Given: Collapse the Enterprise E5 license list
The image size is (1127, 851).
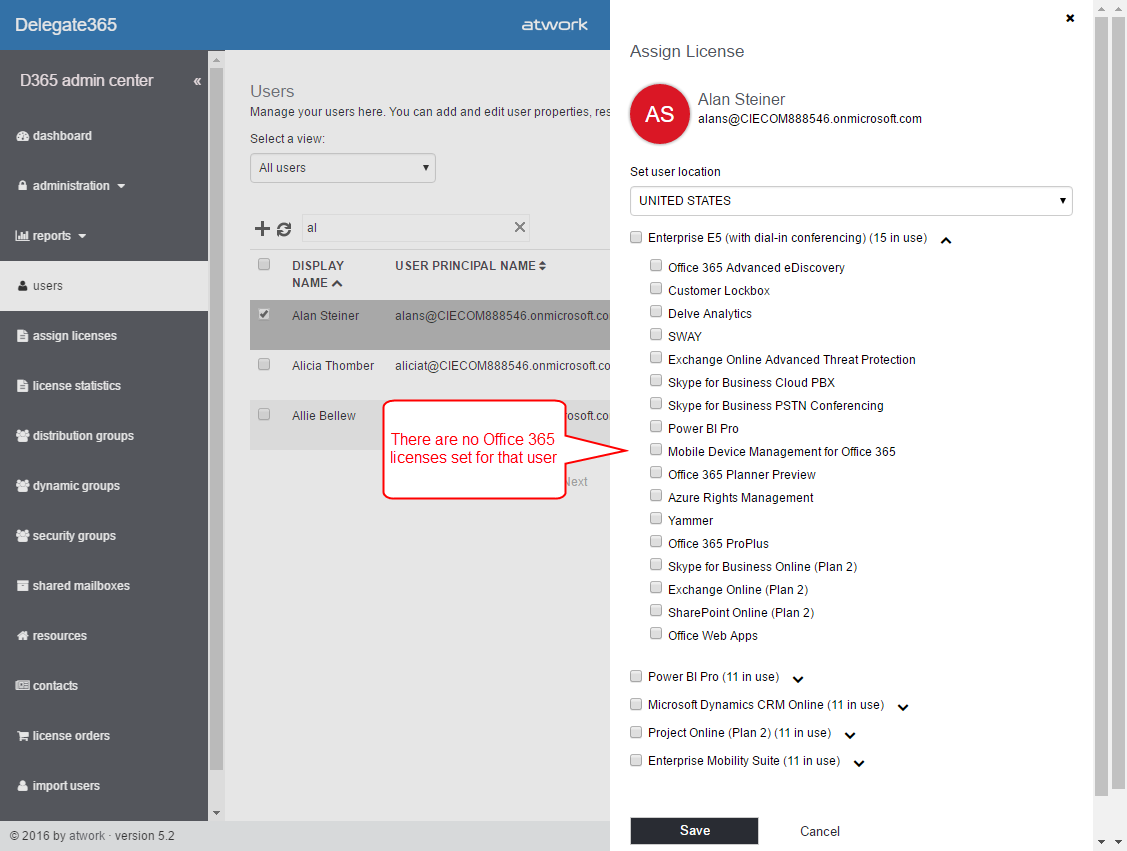Looking at the screenshot, I should coord(946,241).
